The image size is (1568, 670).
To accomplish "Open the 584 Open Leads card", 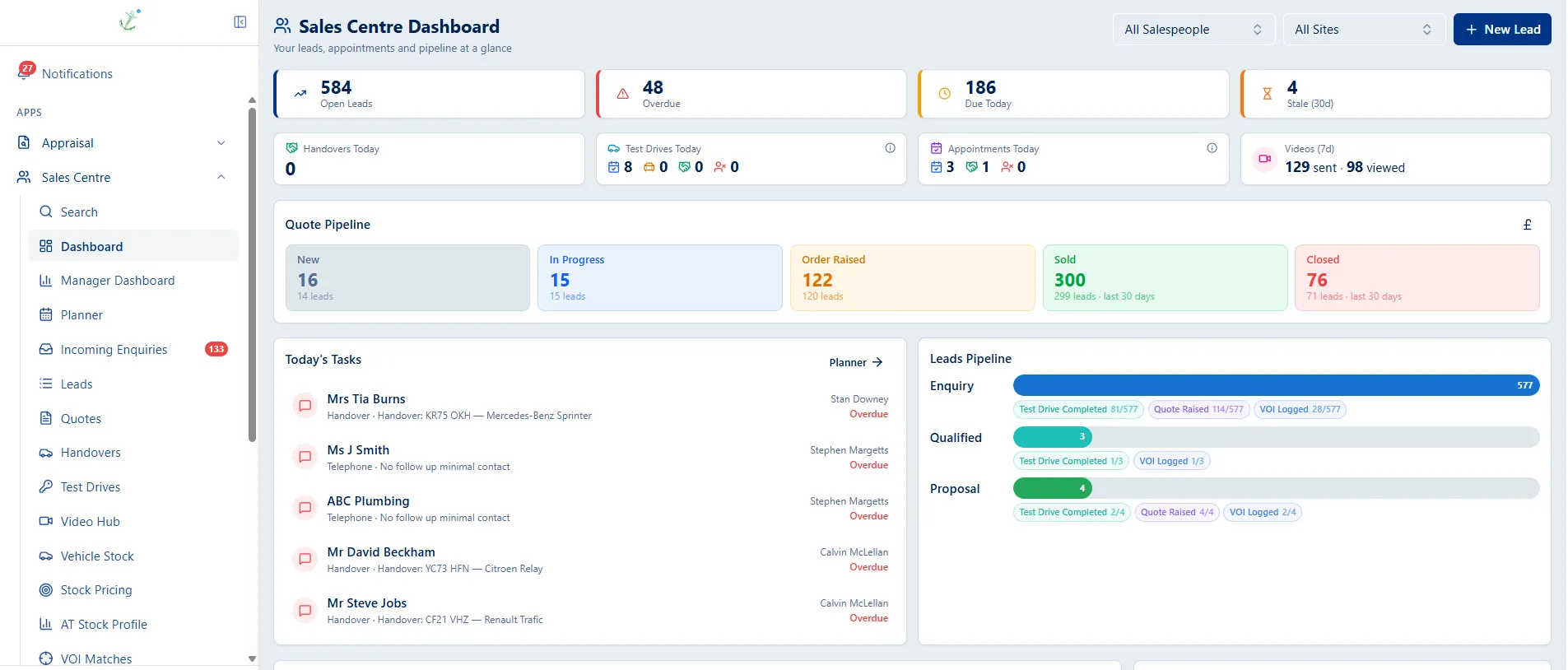I will point(429,94).
